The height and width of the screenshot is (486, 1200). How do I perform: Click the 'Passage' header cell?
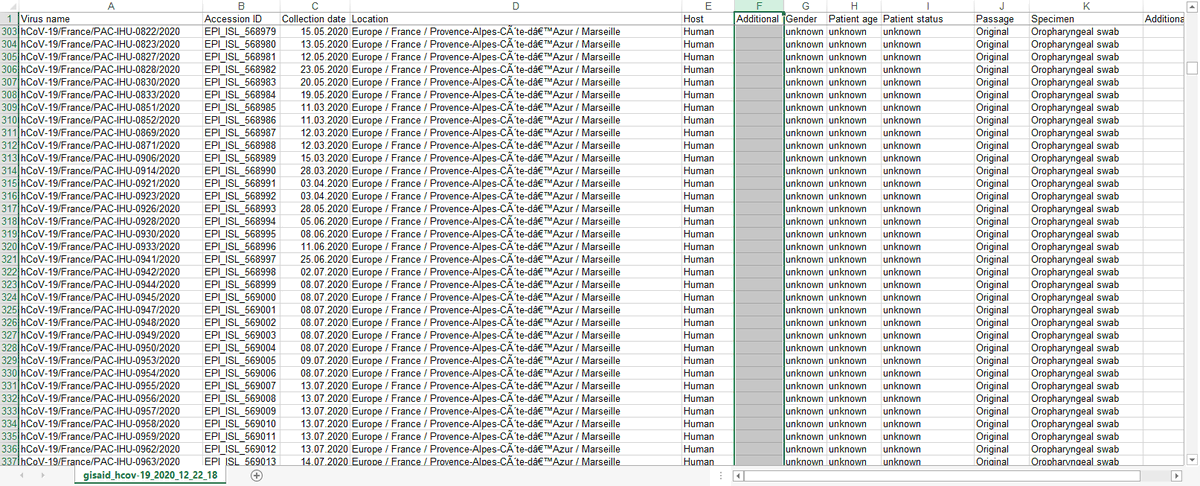coord(1001,19)
